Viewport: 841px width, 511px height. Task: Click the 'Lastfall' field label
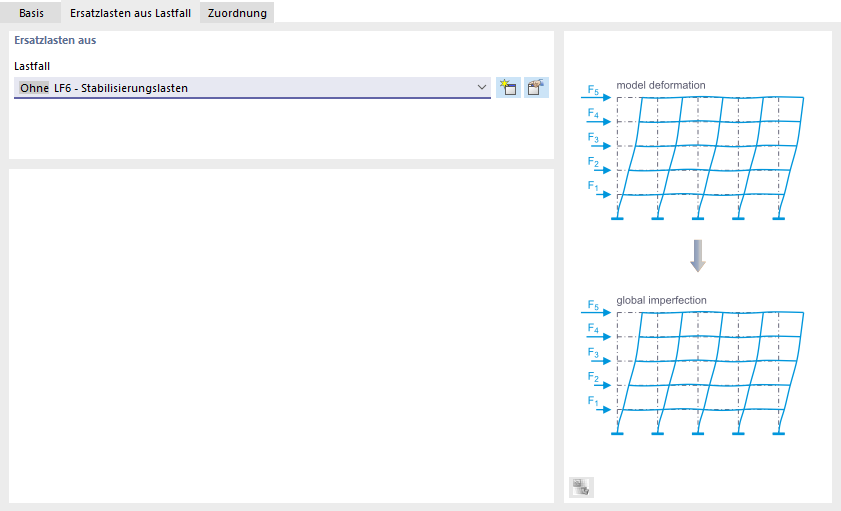pyautogui.click(x=32, y=66)
